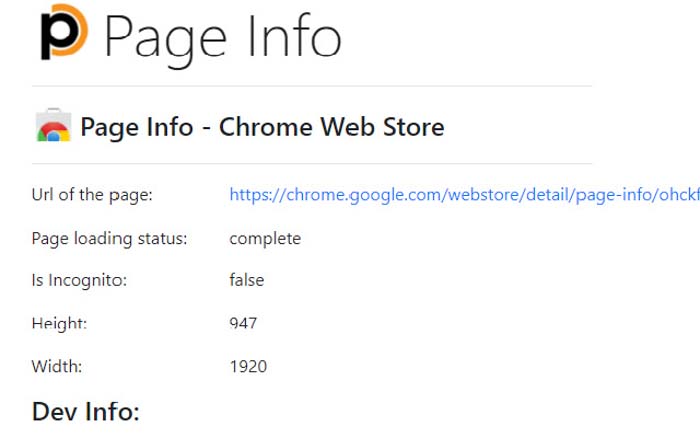Select the width value 1920

pos(248,367)
